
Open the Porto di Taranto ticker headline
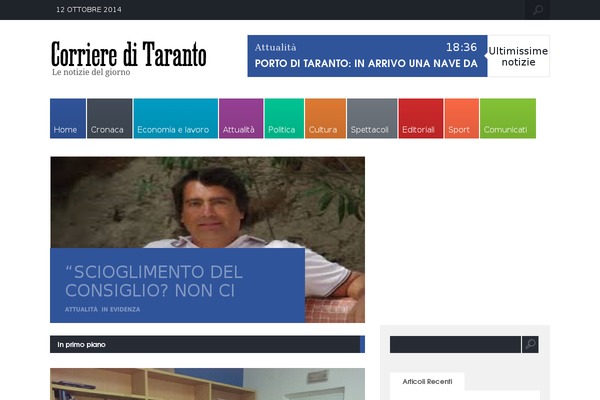pos(366,64)
